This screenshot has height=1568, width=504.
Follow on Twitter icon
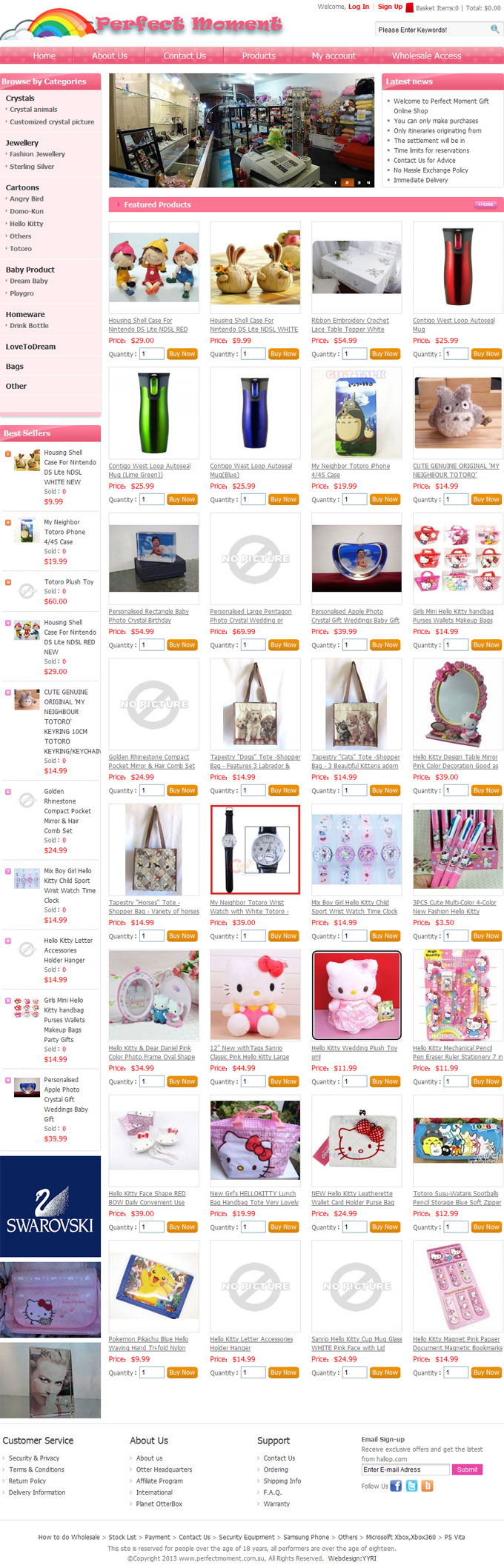pos(411,1486)
